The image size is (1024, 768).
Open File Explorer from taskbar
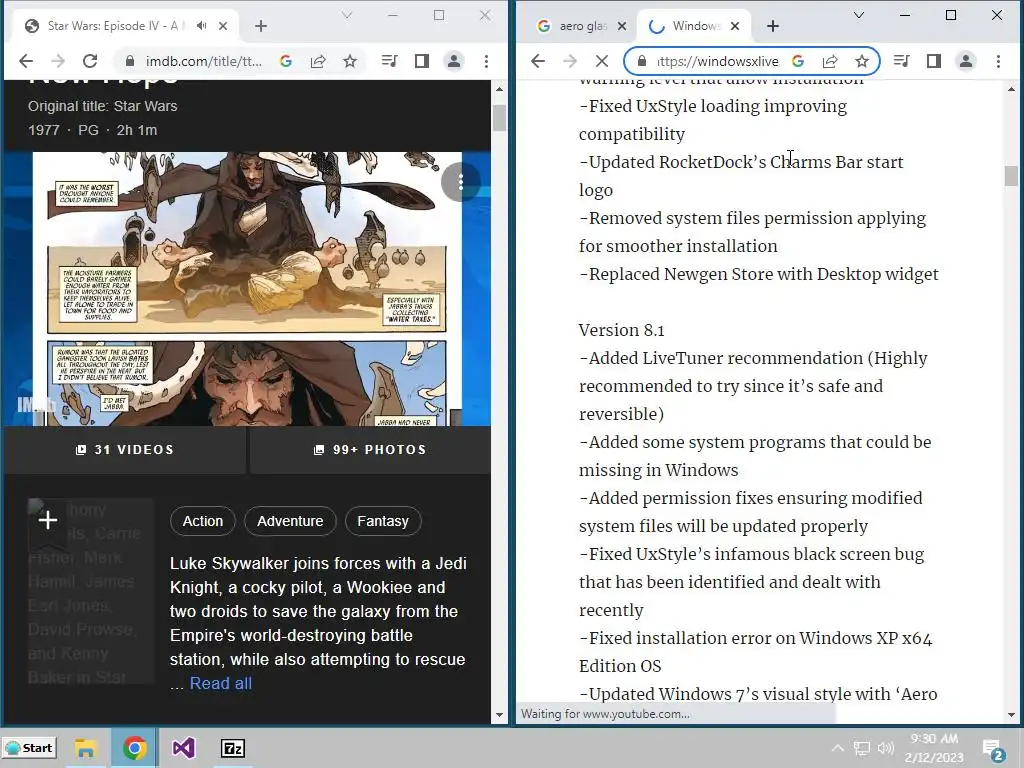[85, 748]
